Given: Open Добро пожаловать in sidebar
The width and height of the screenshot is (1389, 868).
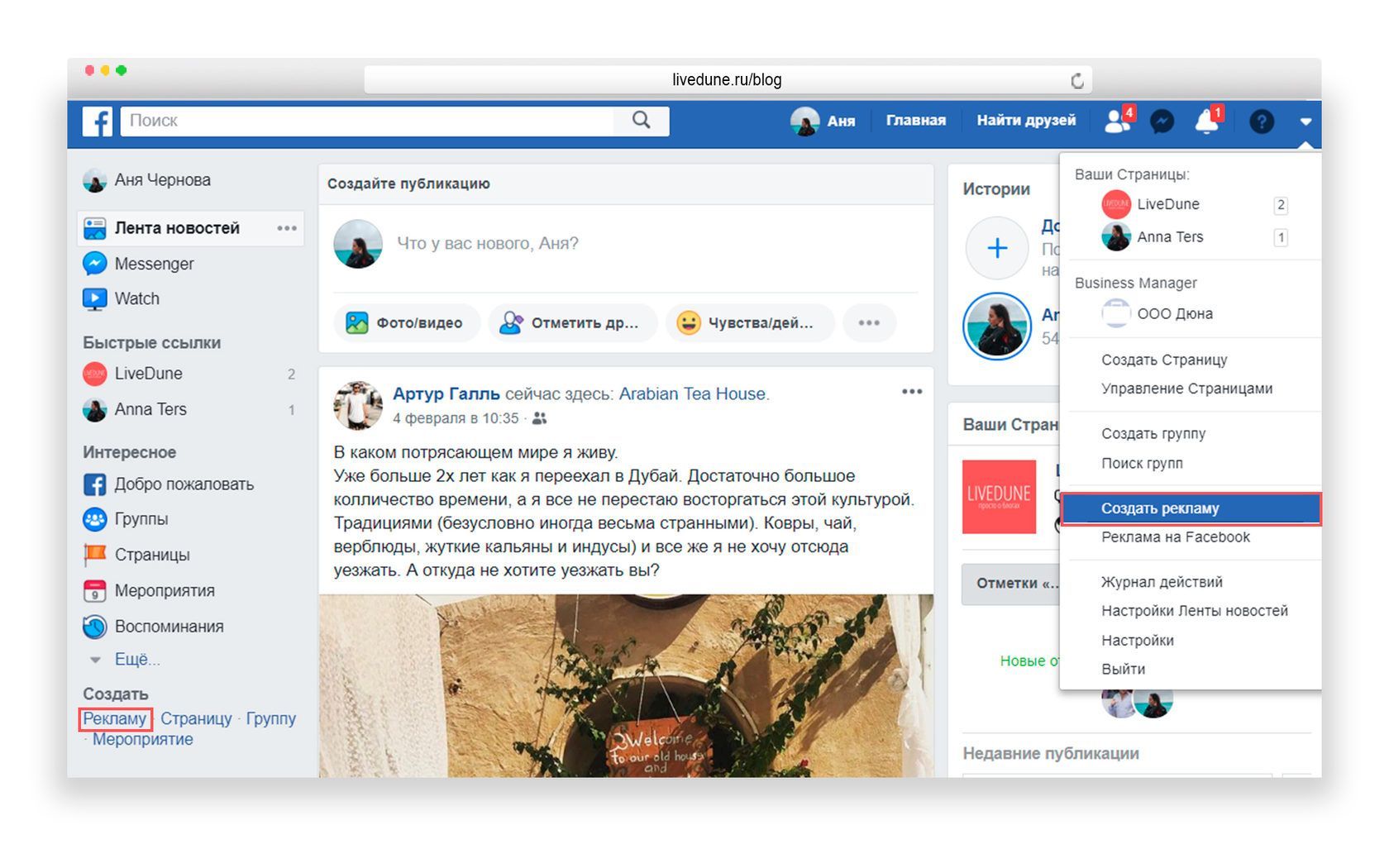Looking at the screenshot, I should (169, 484).
